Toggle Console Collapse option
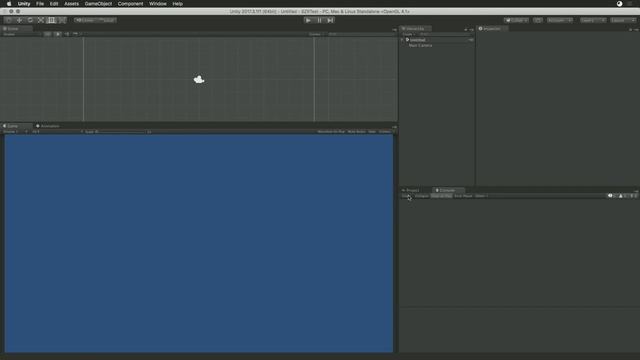 422,196
